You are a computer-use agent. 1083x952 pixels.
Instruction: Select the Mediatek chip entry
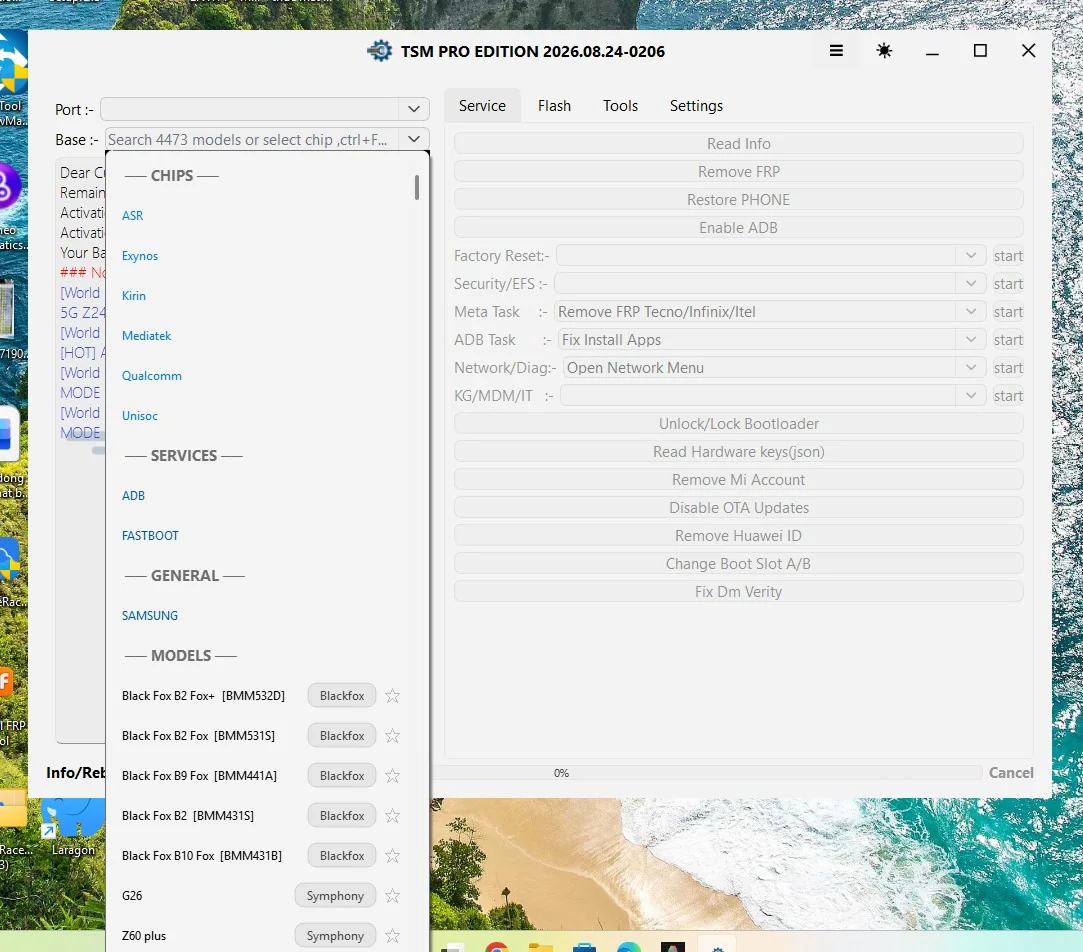(146, 336)
